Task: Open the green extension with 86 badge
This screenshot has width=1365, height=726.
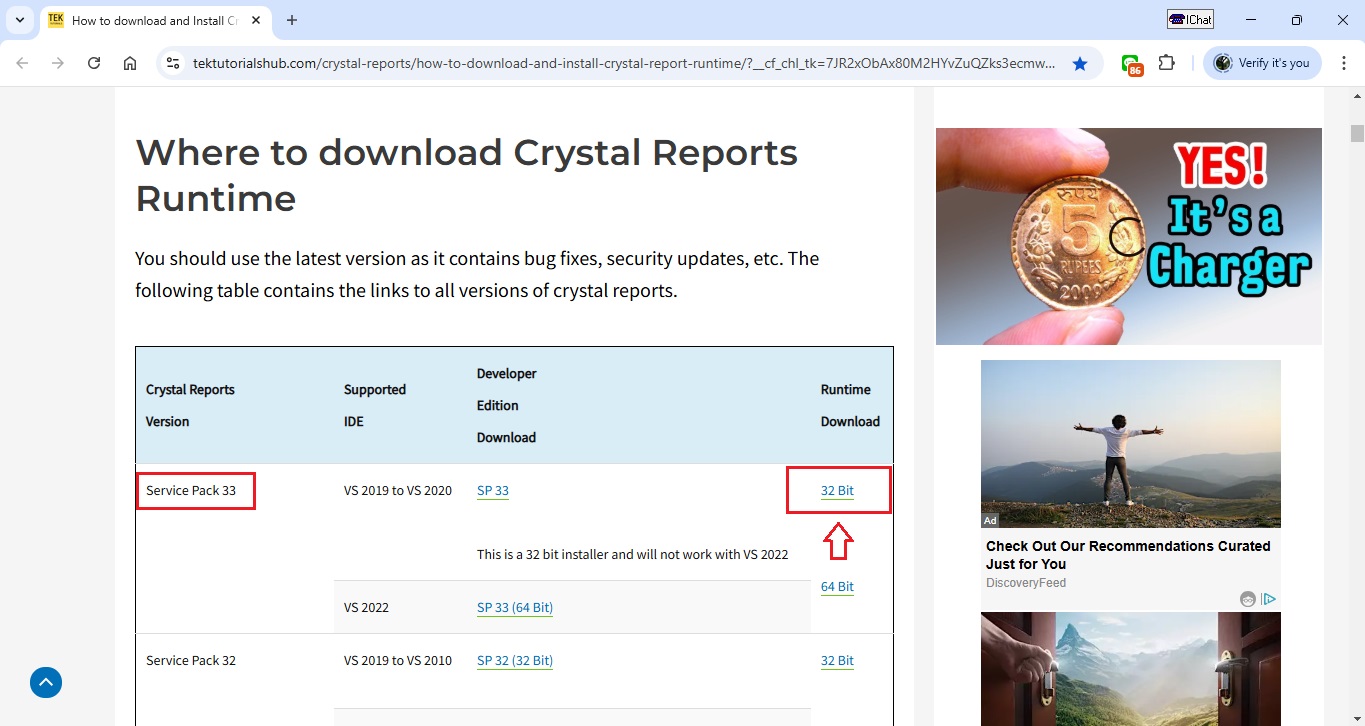Action: 1131,64
